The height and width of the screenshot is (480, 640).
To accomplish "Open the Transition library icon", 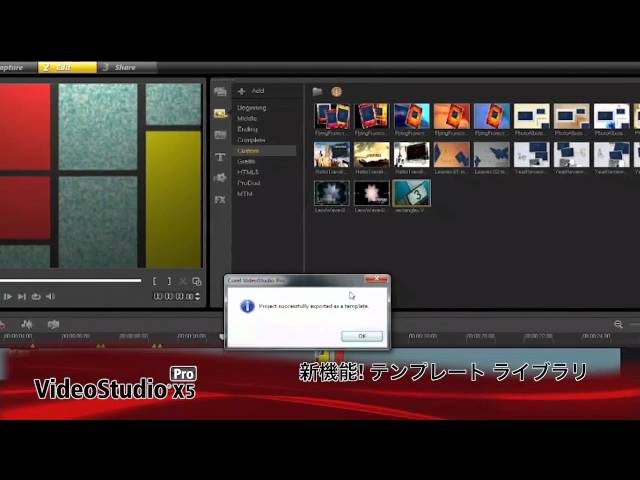I will tap(220, 135).
